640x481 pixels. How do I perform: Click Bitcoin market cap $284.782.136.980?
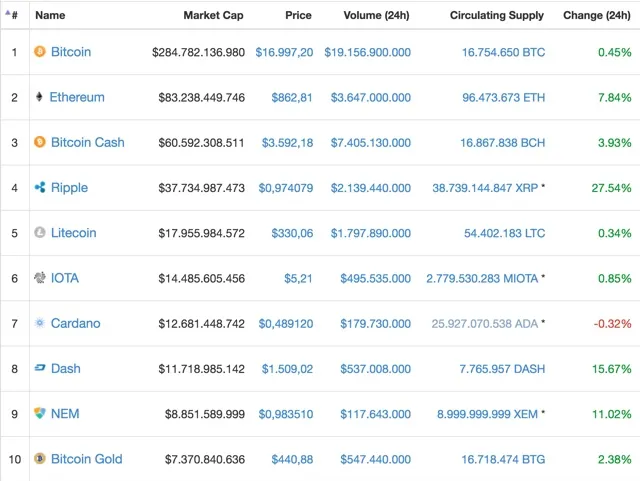(x=198, y=52)
